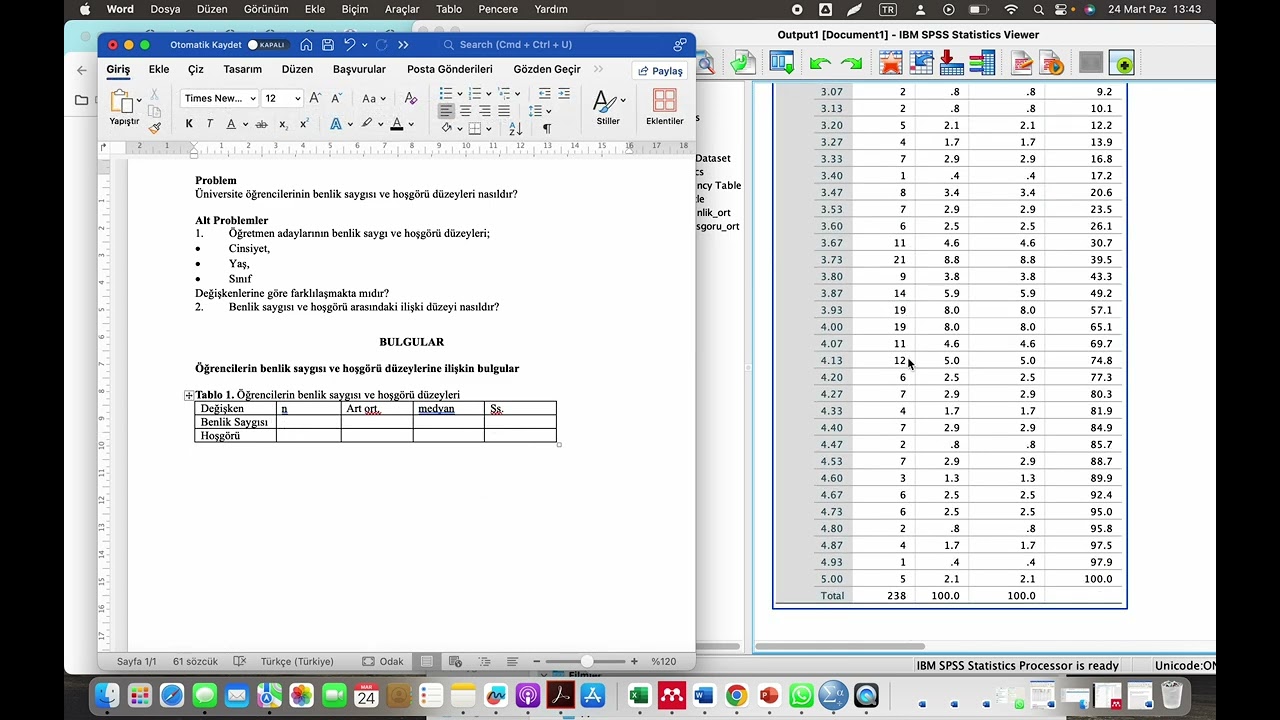Click the table move handle above Tablo 1
Viewport: 1280px width, 720px height.
click(x=189, y=395)
